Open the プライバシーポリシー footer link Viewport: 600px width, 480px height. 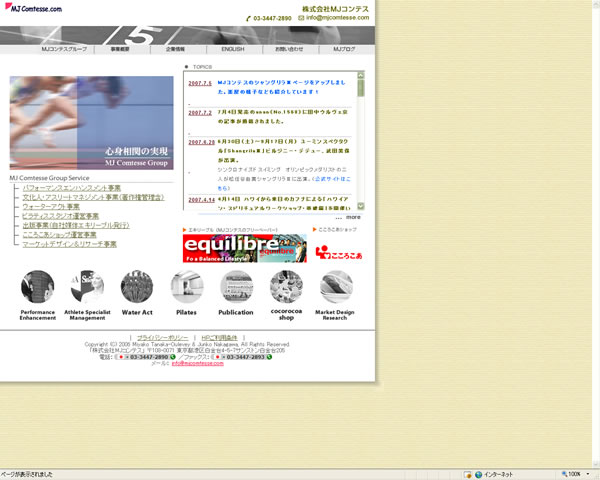click(163, 338)
